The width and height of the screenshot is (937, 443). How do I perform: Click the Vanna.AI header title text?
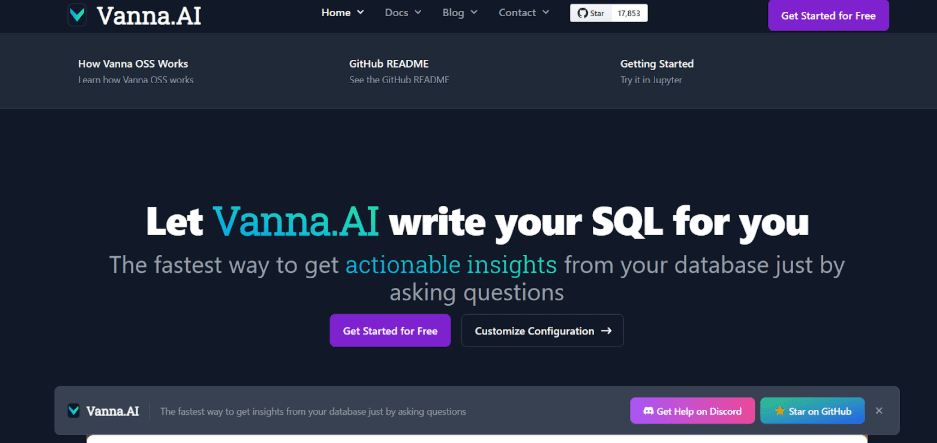pyautogui.click(x=149, y=16)
